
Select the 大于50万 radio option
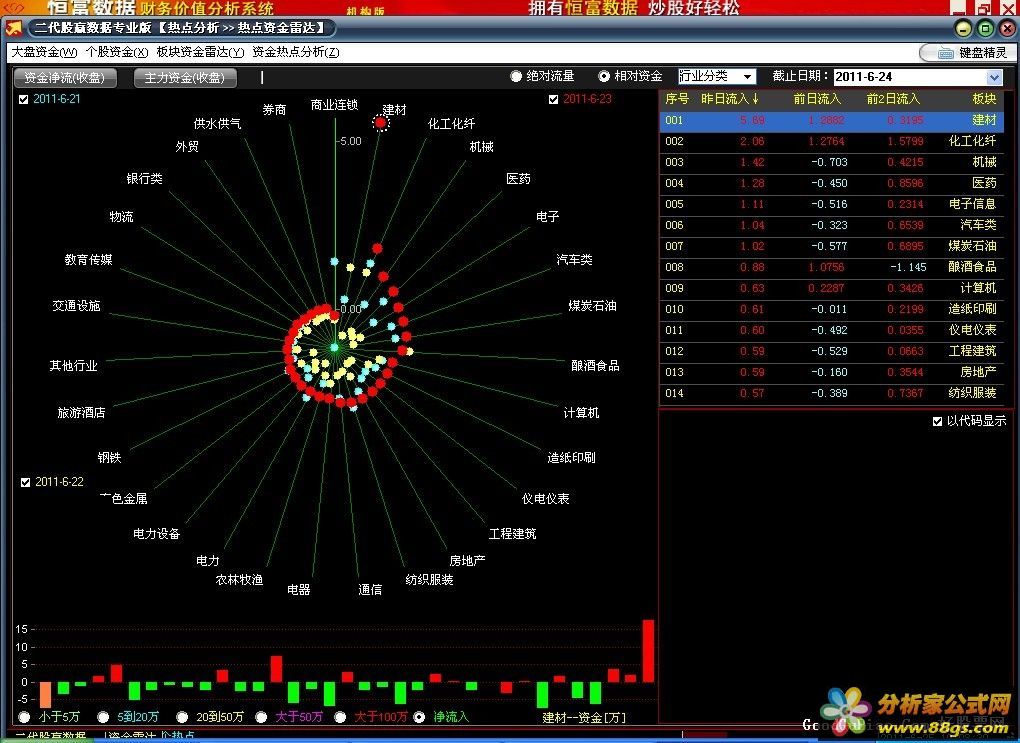261,717
